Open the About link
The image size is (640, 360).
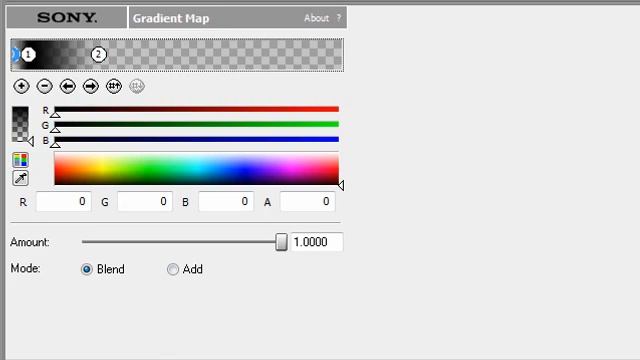pyautogui.click(x=316, y=18)
